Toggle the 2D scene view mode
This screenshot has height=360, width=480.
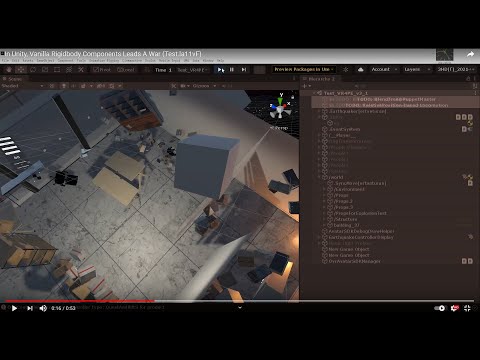(x=52, y=86)
